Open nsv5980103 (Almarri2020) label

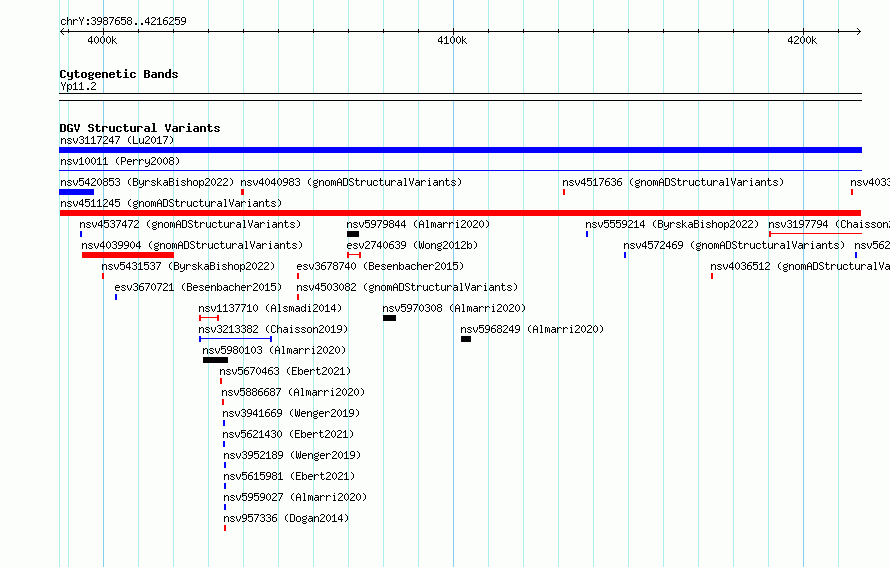tap(274, 350)
